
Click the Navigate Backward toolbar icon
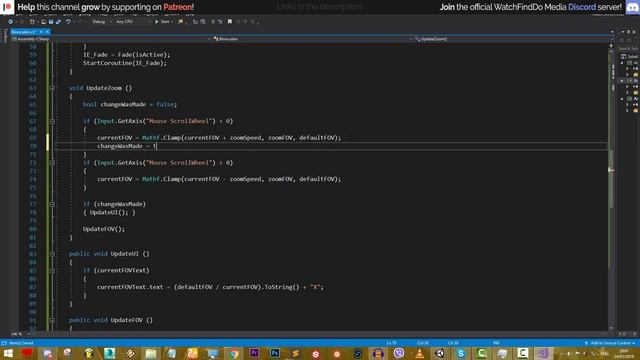click(11, 22)
